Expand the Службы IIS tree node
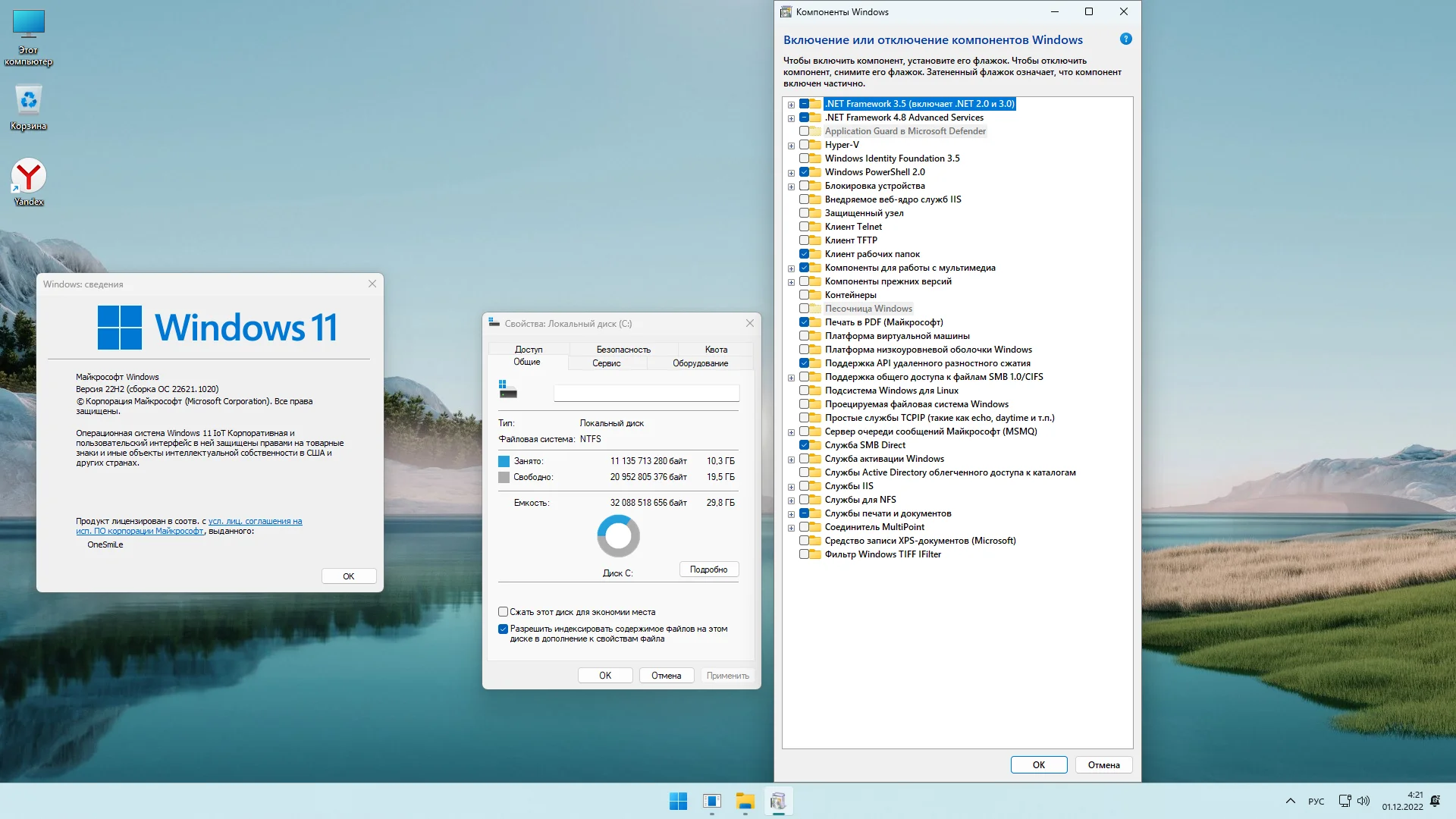The width and height of the screenshot is (1456, 819). pos(791,487)
